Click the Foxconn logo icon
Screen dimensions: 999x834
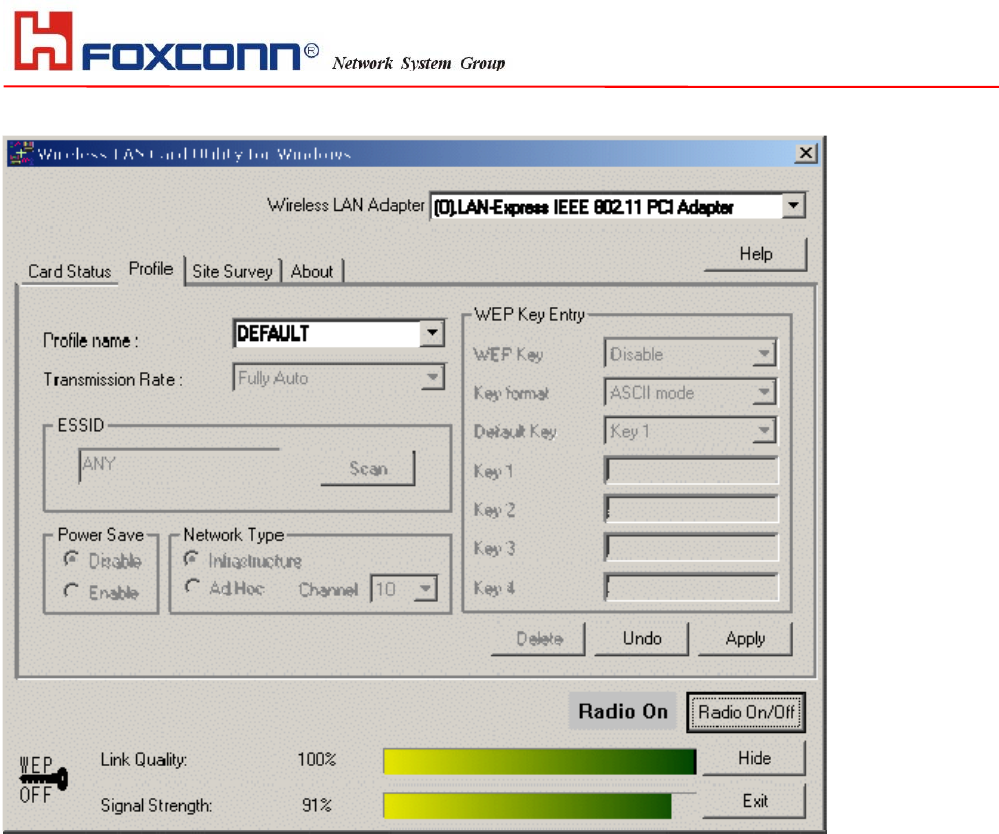point(43,41)
